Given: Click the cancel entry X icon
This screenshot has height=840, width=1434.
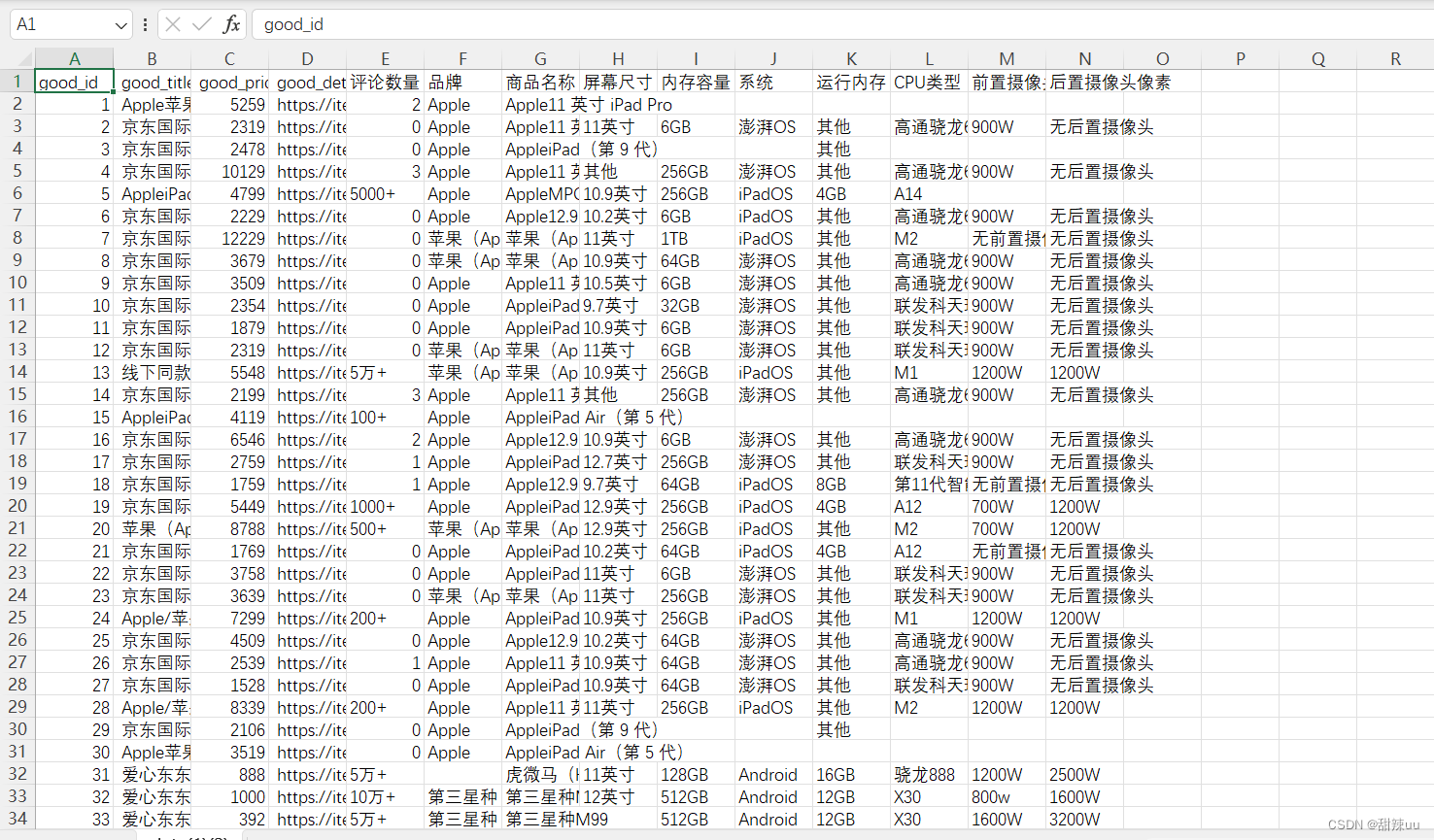Looking at the screenshot, I should tap(173, 24).
